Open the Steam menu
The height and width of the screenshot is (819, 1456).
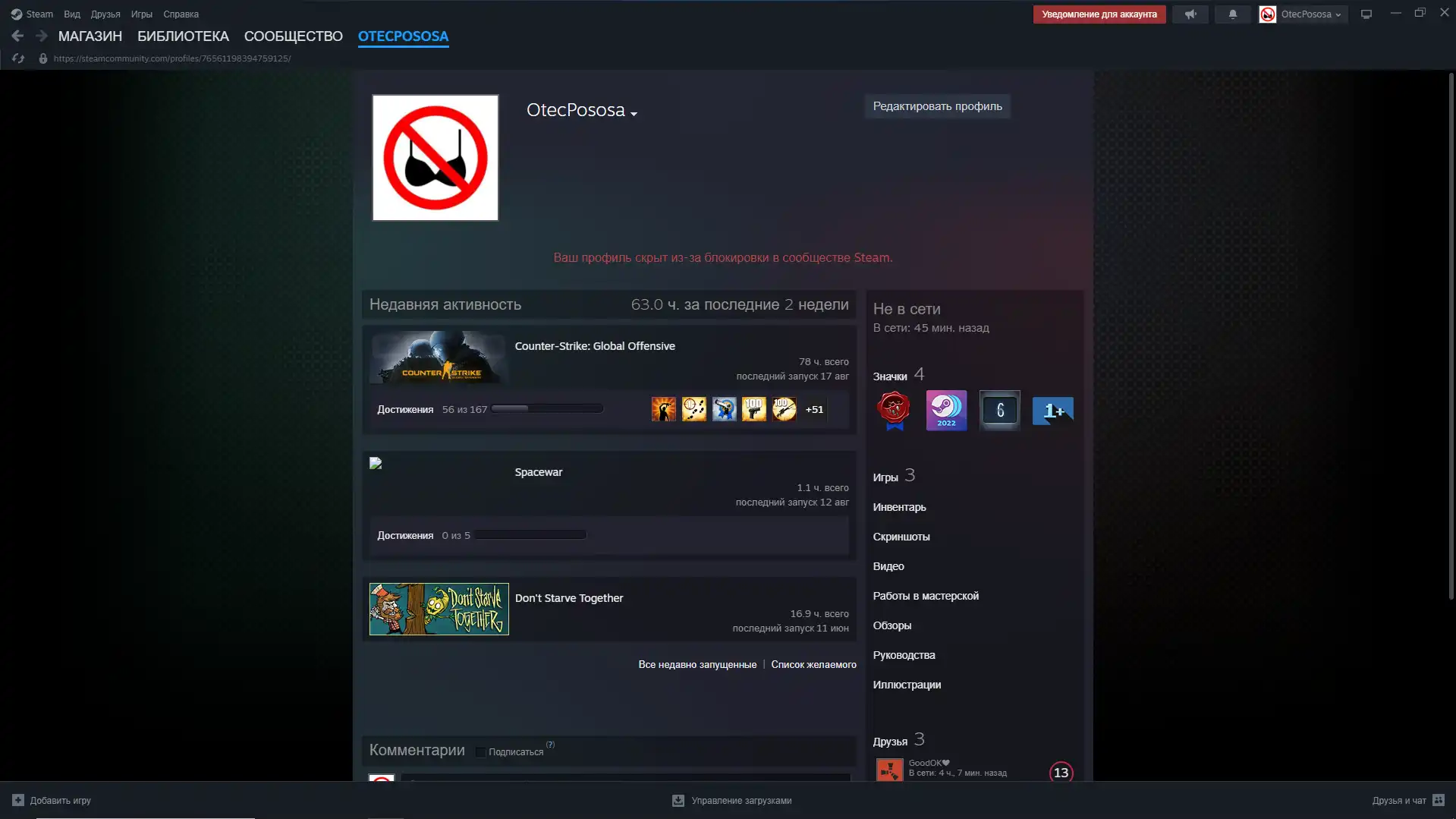coord(39,14)
